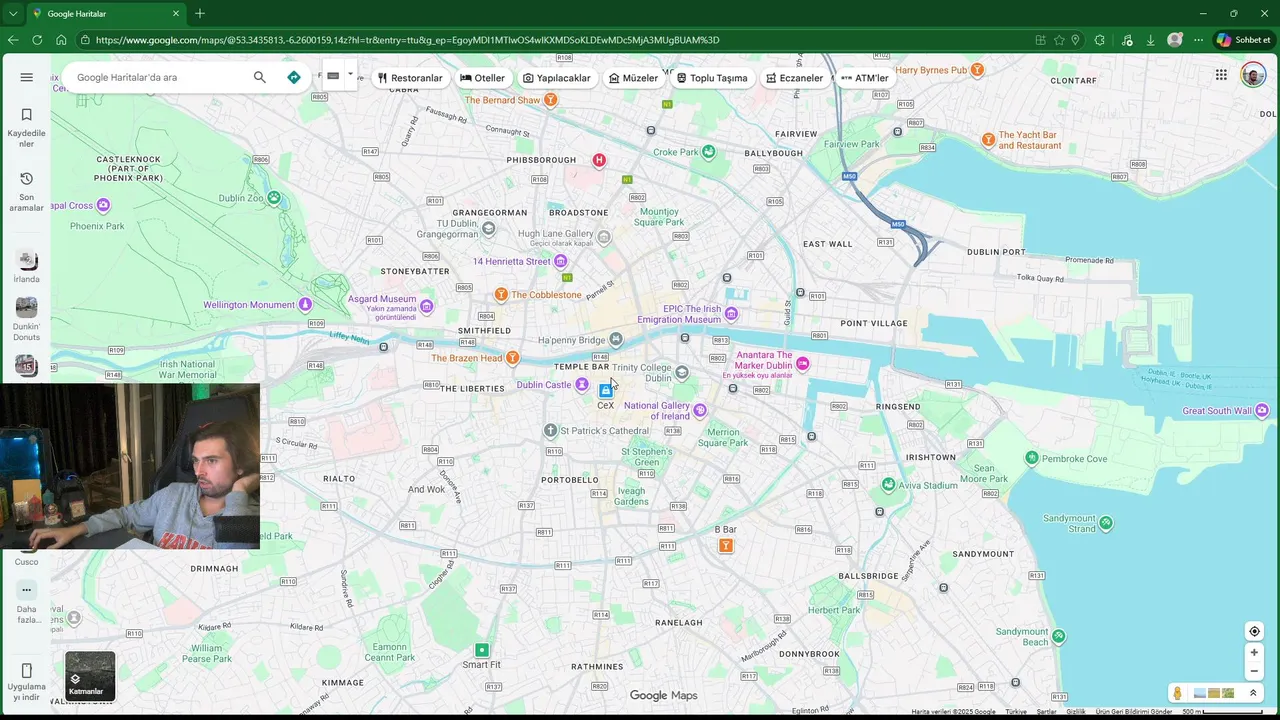Viewport: 1280px width, 720px height.
Task: Focus the Google Haritalar'da ara search field
Action: 158,77
